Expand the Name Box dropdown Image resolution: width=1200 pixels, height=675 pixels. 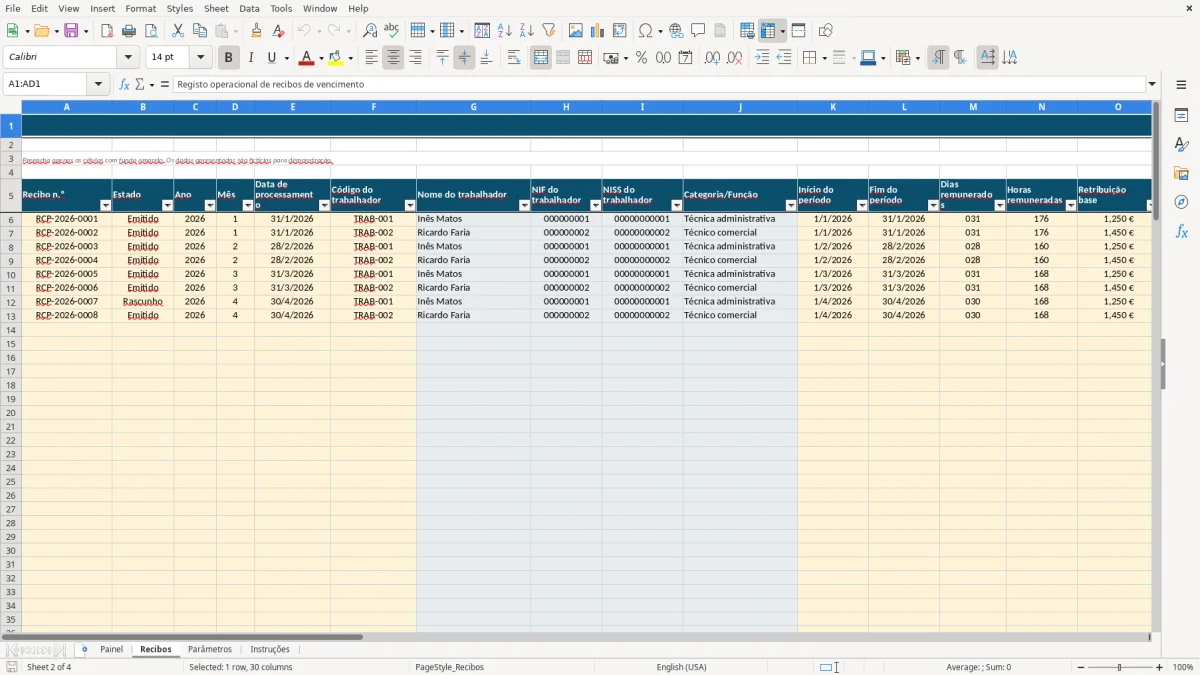pos(99,85)
